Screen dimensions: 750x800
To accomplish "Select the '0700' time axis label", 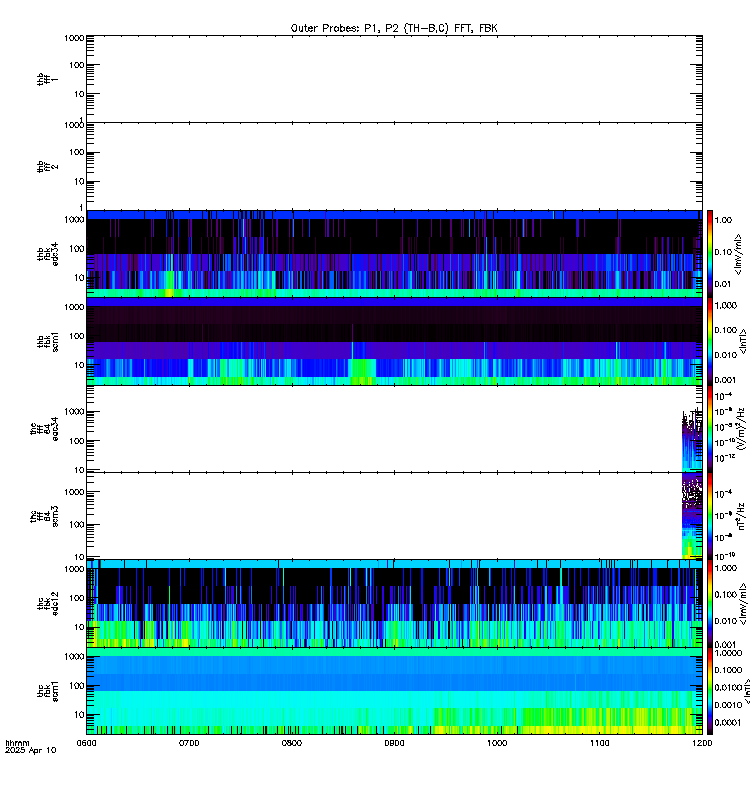I will coord(189,743).
